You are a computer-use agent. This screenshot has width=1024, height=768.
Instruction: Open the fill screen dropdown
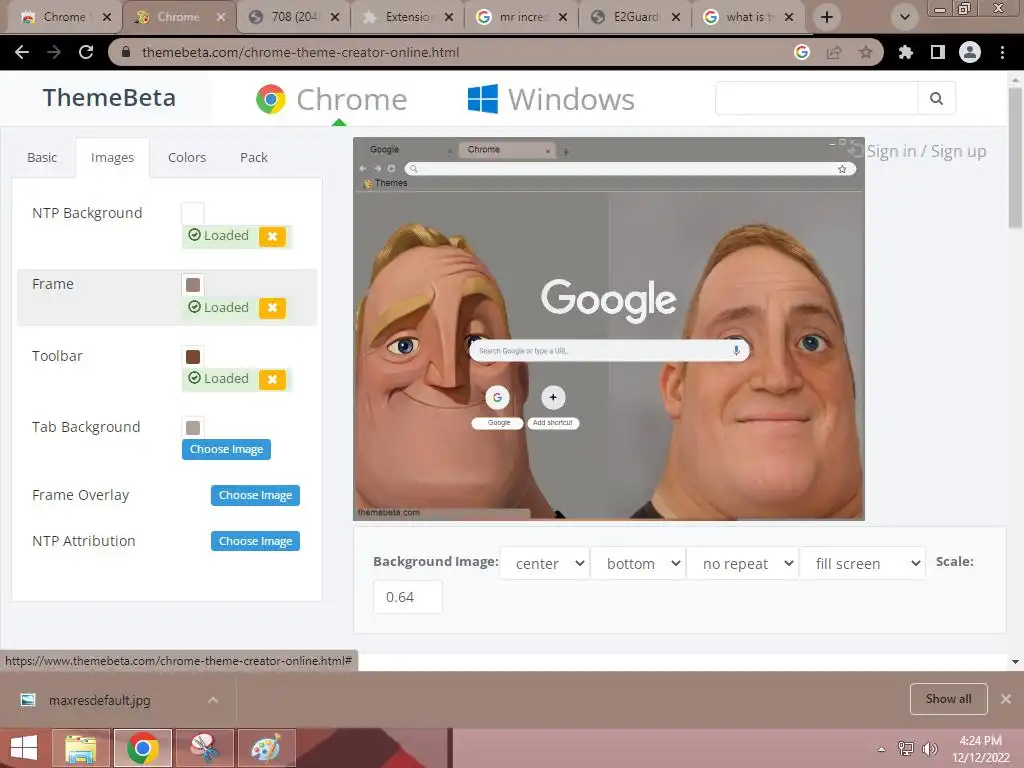tap(863, 564)
